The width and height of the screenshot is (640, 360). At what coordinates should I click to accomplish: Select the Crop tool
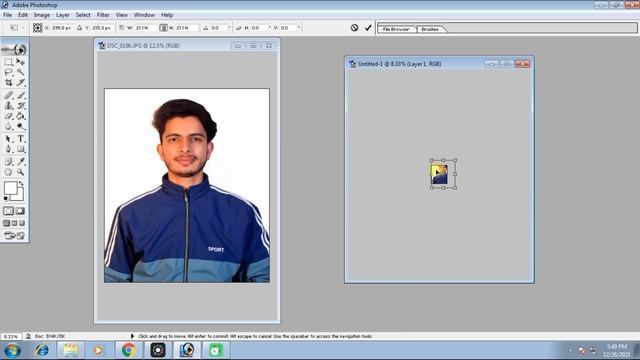point(9,82)
